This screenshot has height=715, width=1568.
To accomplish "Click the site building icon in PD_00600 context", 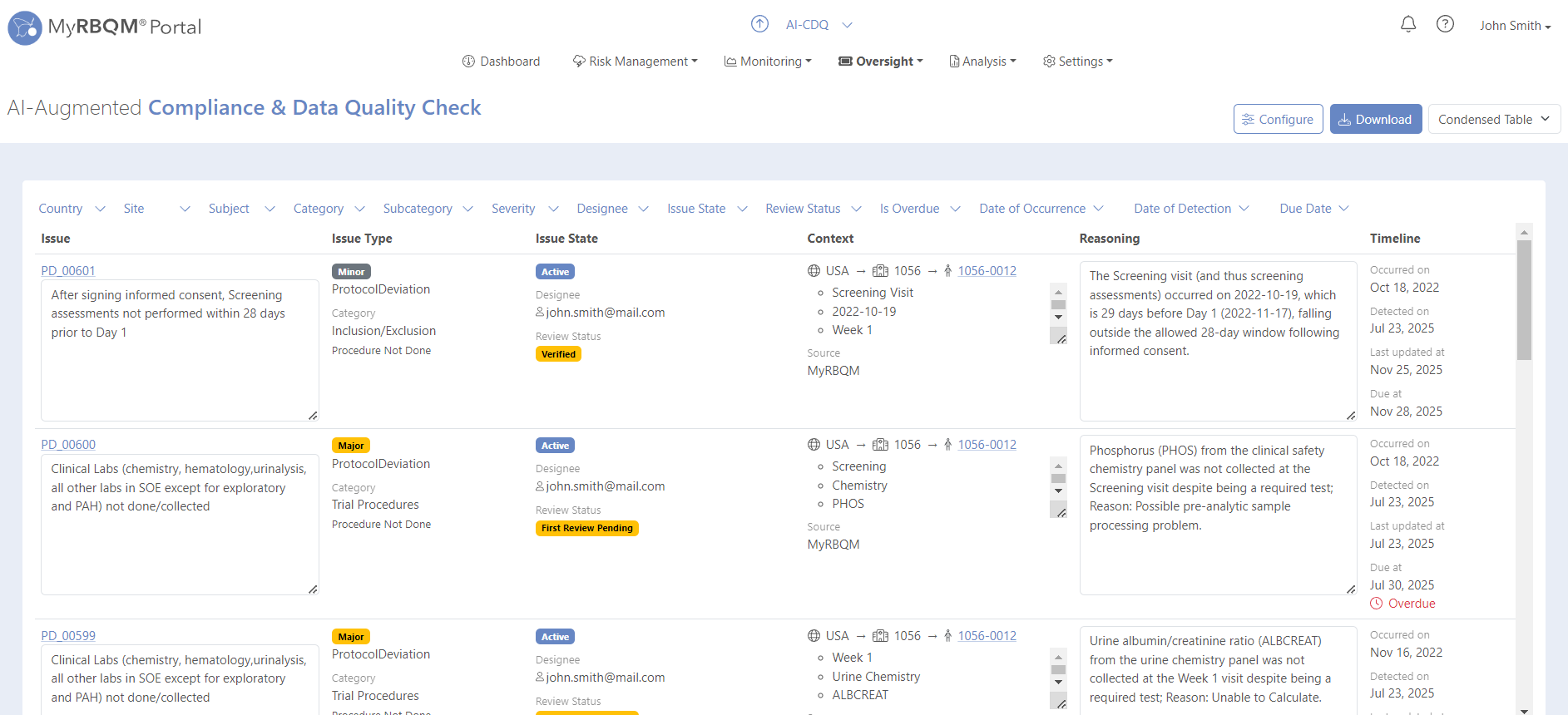I will [880, 445].
